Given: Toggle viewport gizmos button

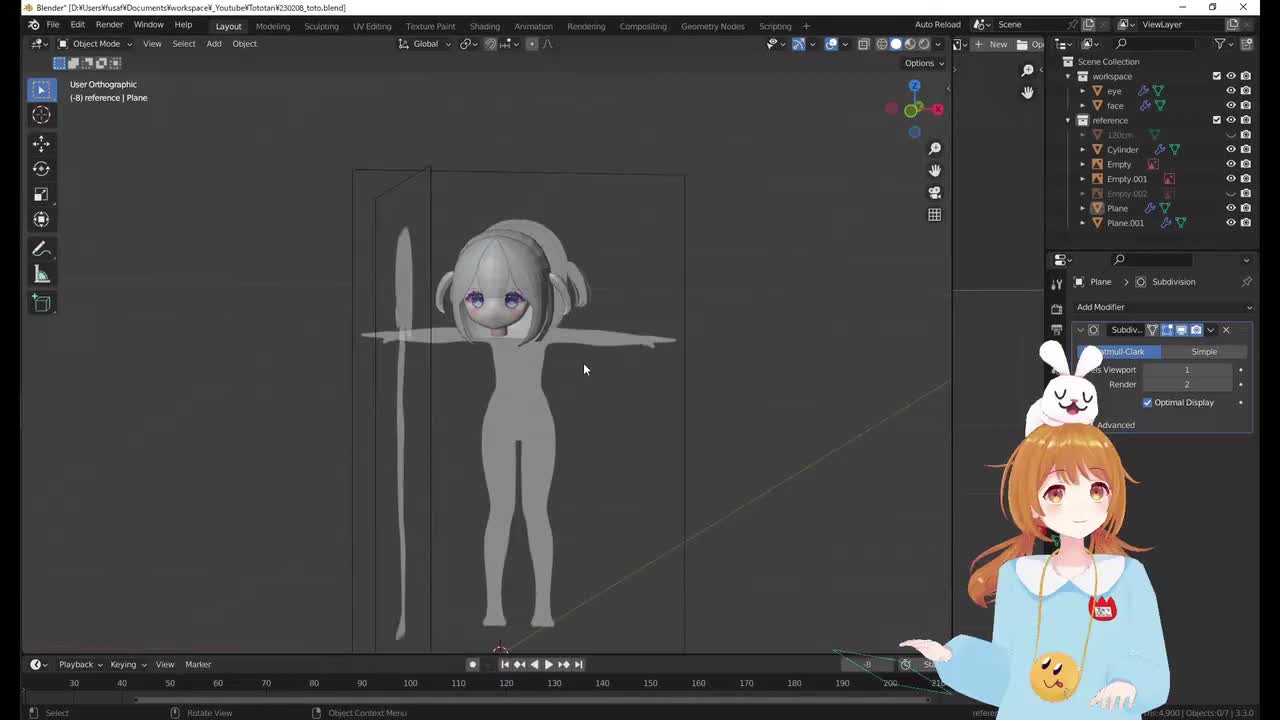Looking at the screenshot, I should 798,44.
